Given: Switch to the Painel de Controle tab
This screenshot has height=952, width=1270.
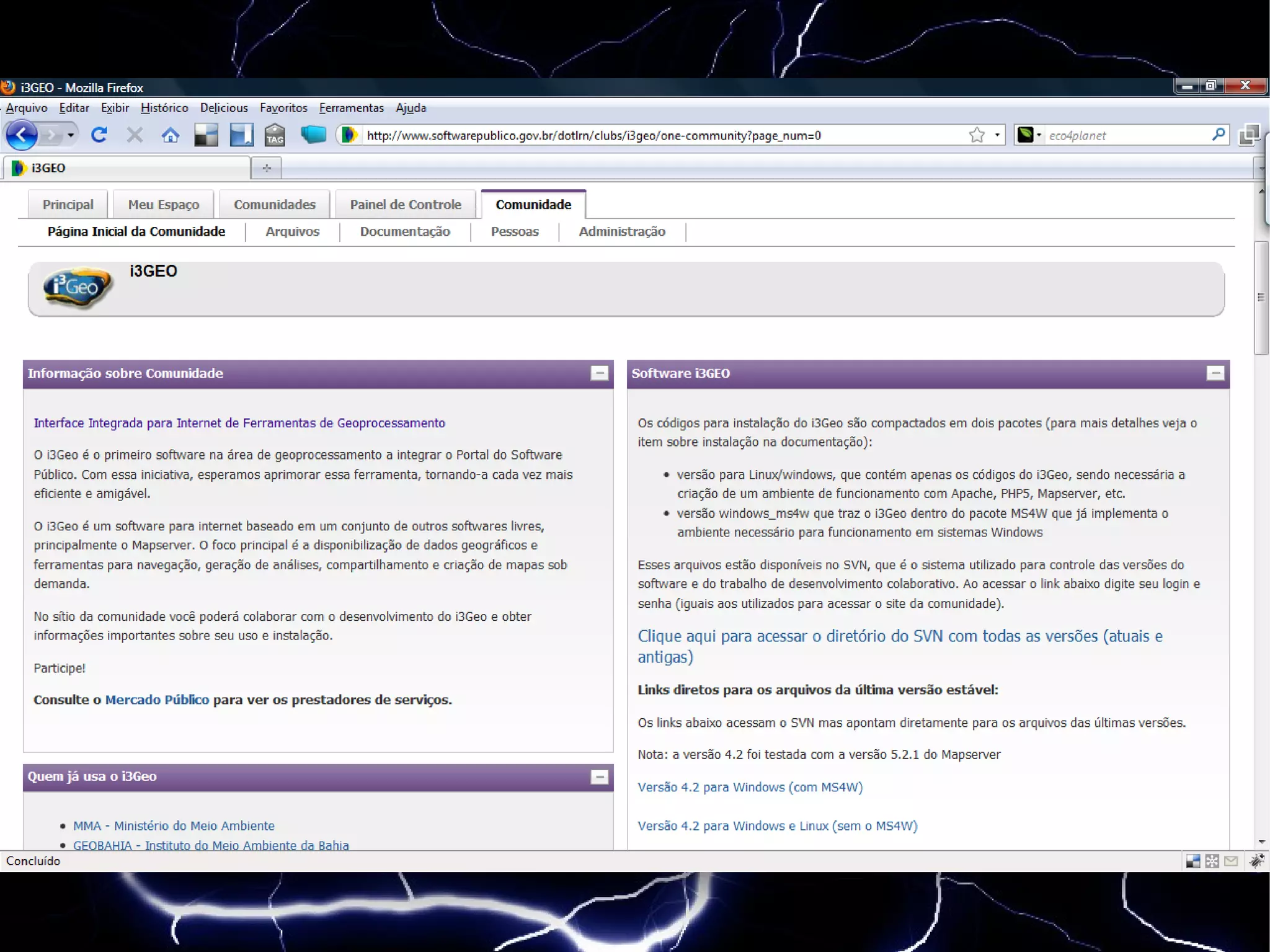Looking at the screenshot, I should coord(406,205).
